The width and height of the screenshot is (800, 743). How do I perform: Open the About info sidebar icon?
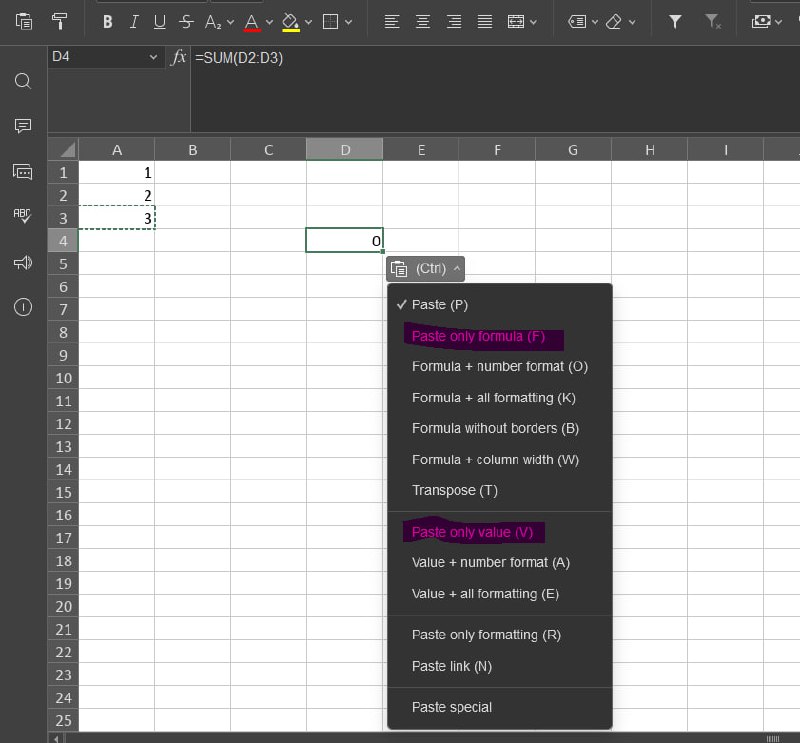(23, 307)
